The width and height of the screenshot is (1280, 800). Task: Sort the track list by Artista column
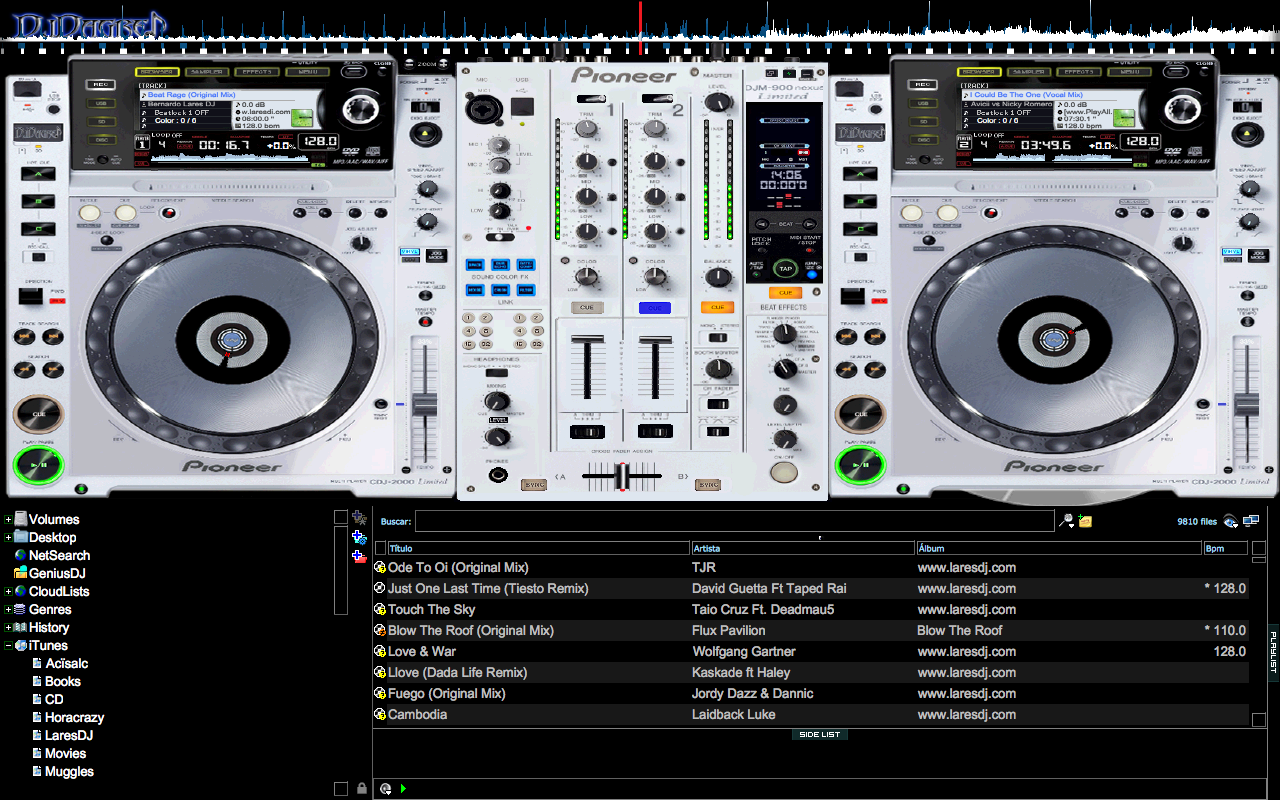click(x=804, y=548)
